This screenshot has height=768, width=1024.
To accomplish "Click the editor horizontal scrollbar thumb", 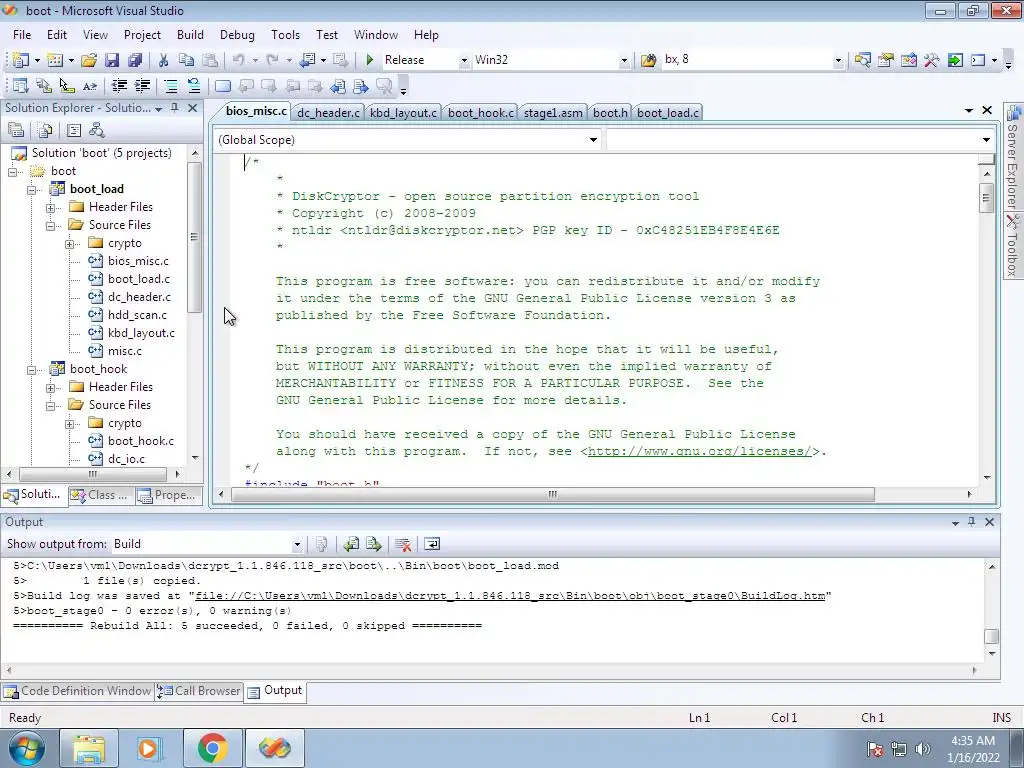I will (x=552, y=494).
